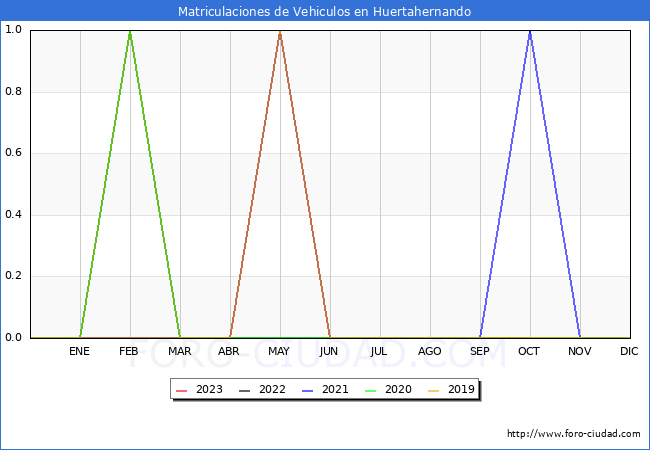This screenshot has height=450, width=650.
Task: Click the green February peak data point
Action: (x=130, y=32)
